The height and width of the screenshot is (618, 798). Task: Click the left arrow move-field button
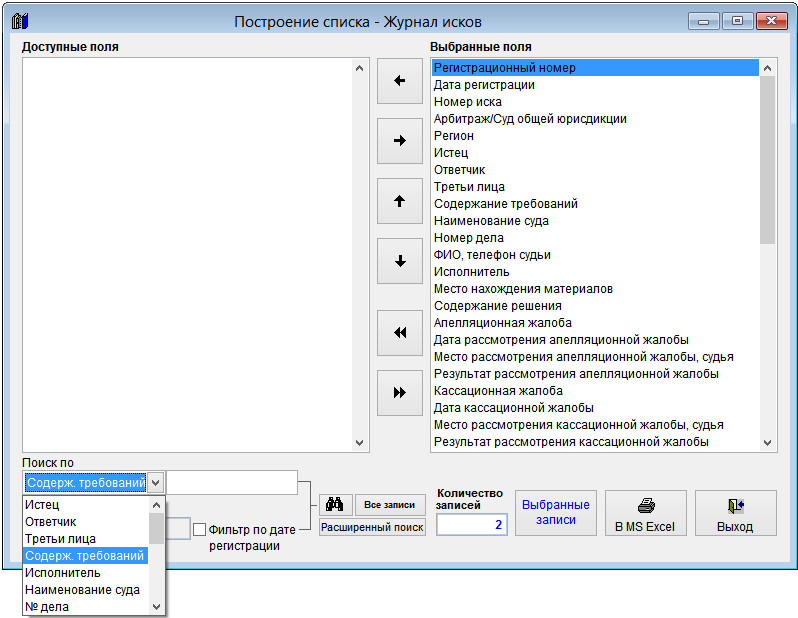coord(400,81)
